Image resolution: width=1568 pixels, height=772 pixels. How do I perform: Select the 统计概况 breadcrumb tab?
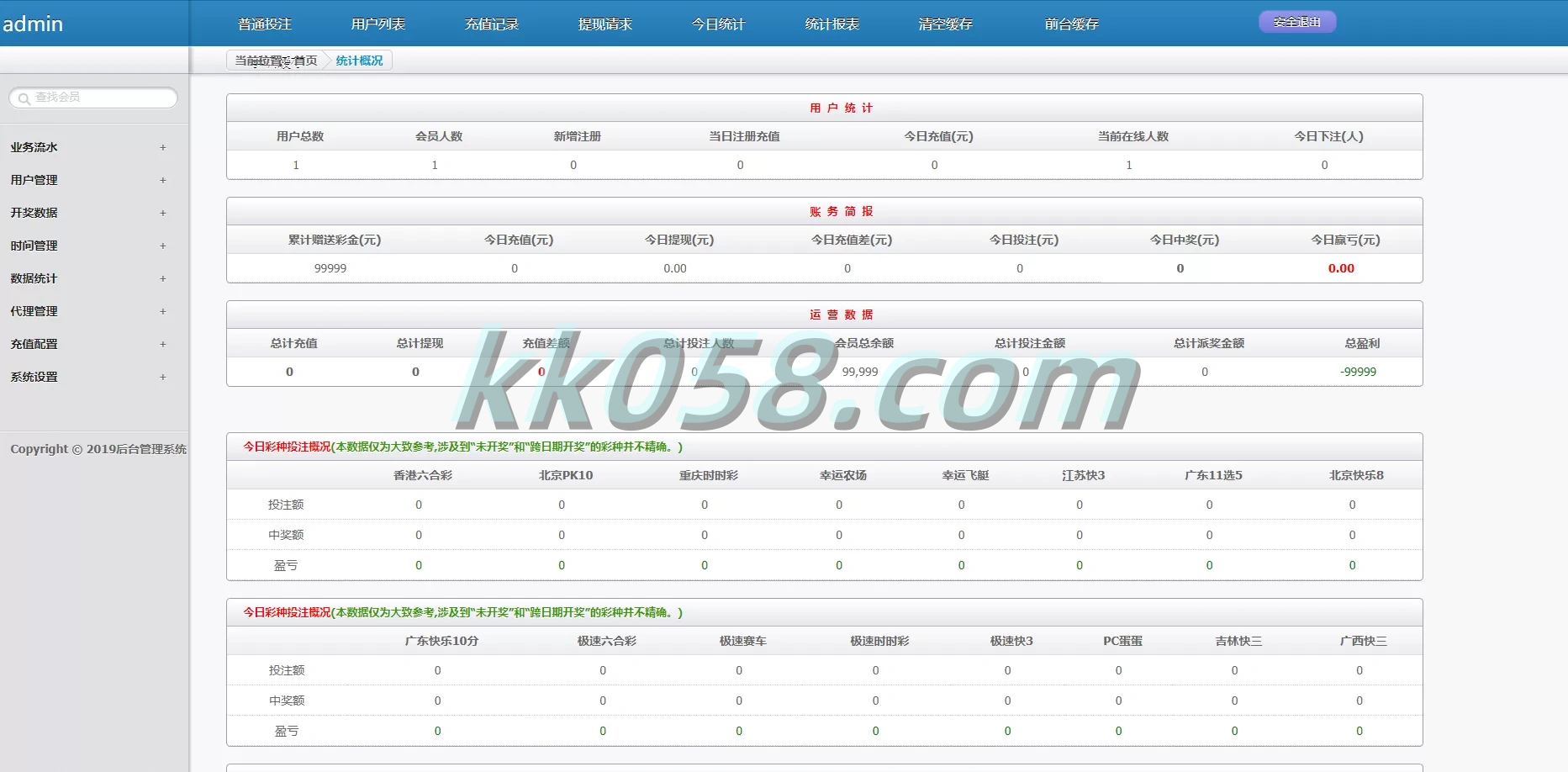coord(359,61)
